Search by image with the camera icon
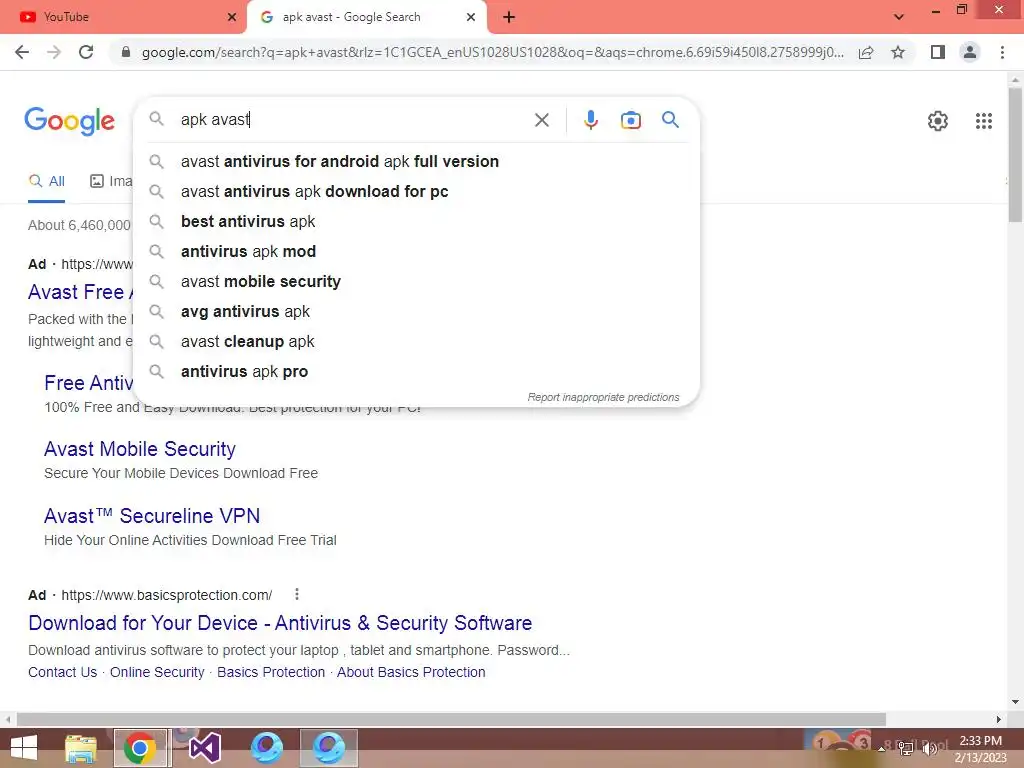 click(631, 120)
